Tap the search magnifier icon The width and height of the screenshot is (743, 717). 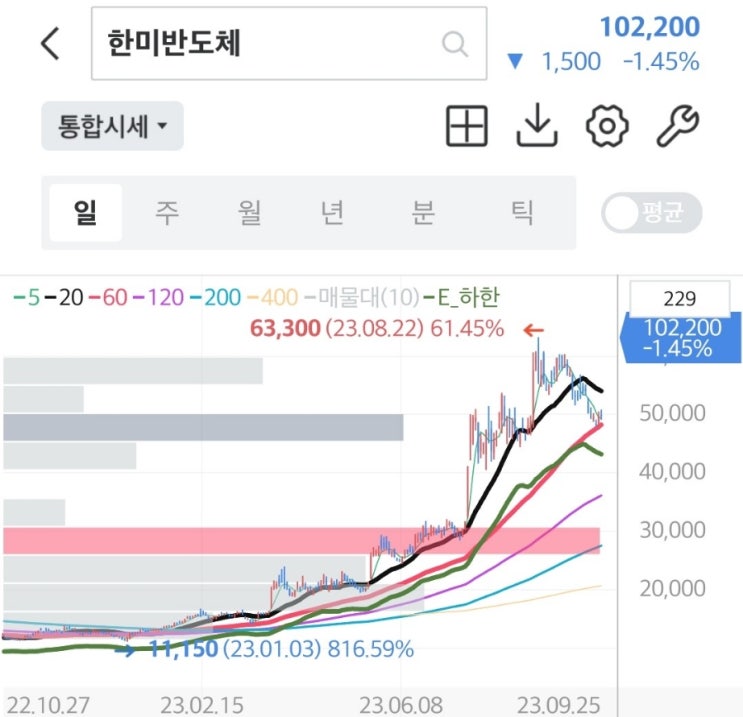(455, 44)
